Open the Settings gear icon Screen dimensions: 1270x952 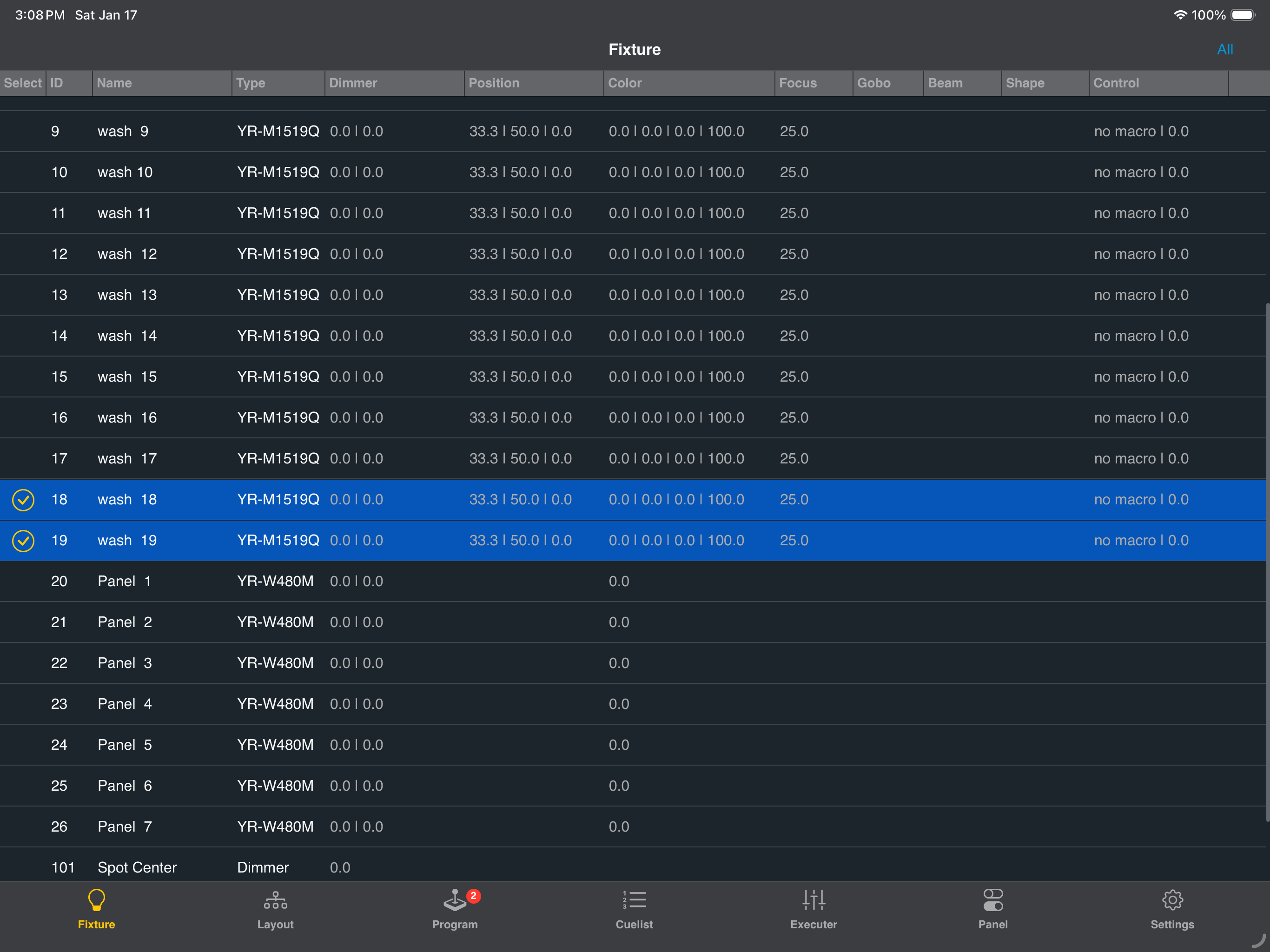(1172, 900)
